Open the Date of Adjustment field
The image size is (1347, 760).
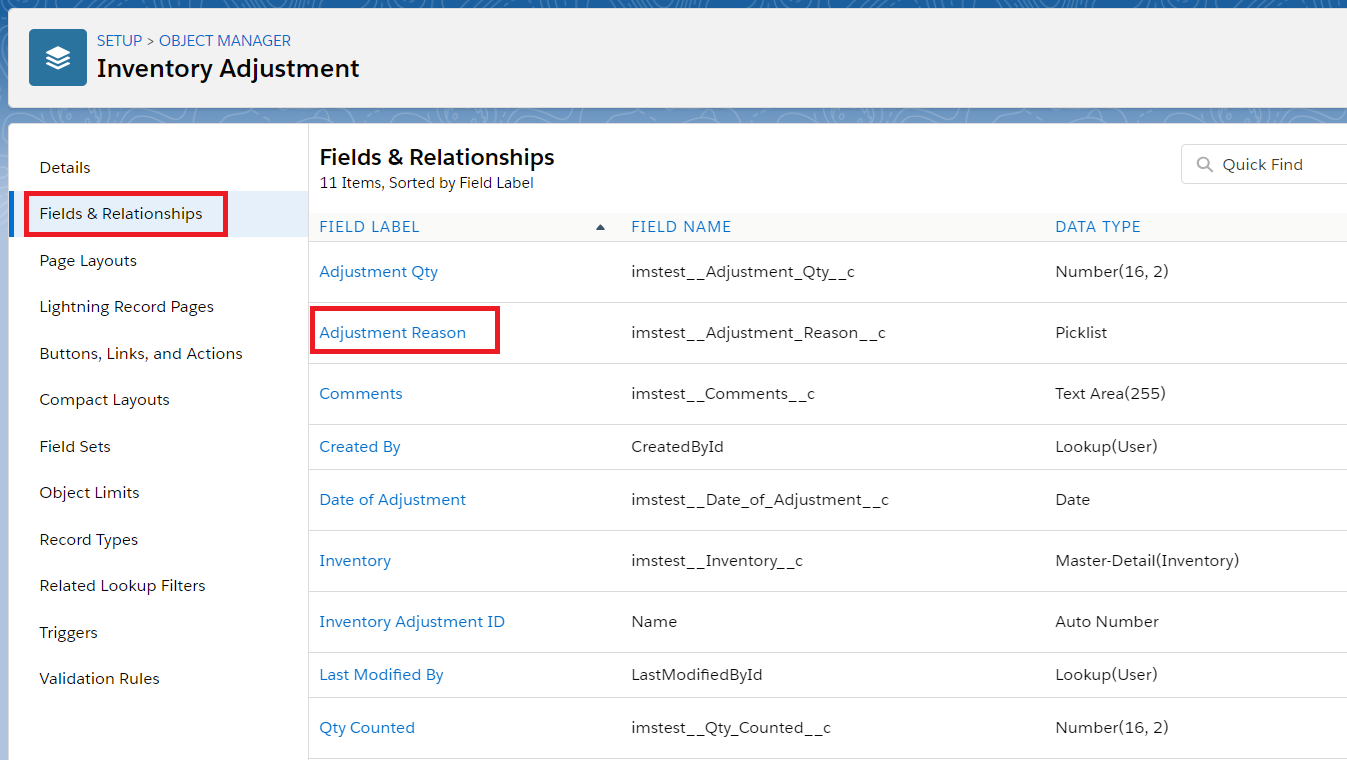392,499
